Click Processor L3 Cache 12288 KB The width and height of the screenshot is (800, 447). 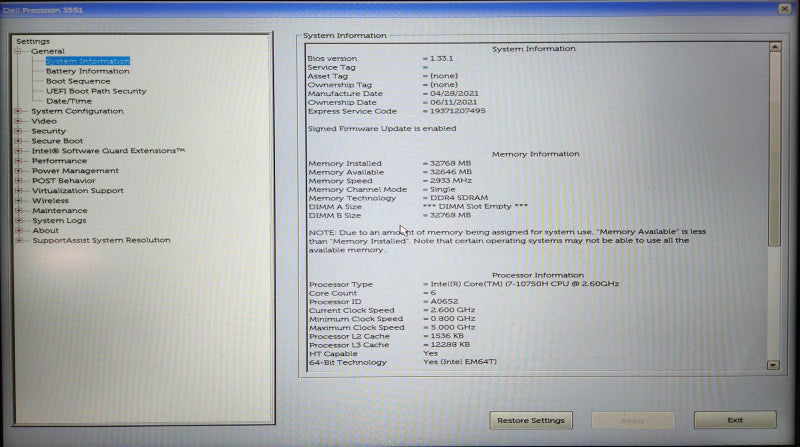click(450, 344)
